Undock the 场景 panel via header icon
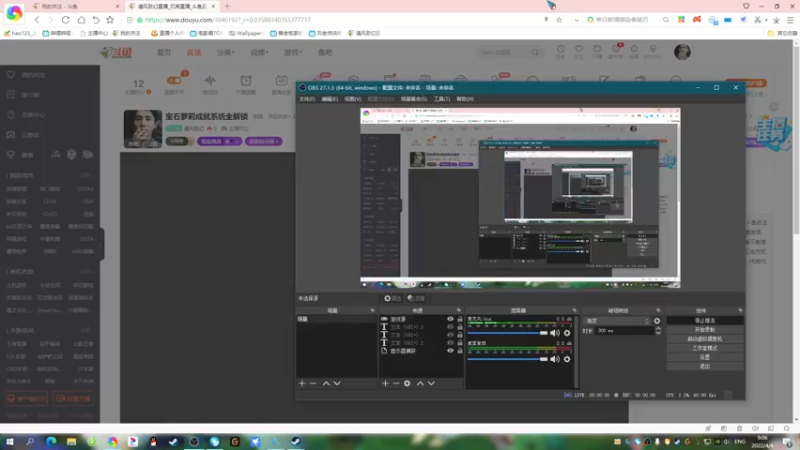This screenshot has height=450, width=800. [x=372, y=310]
